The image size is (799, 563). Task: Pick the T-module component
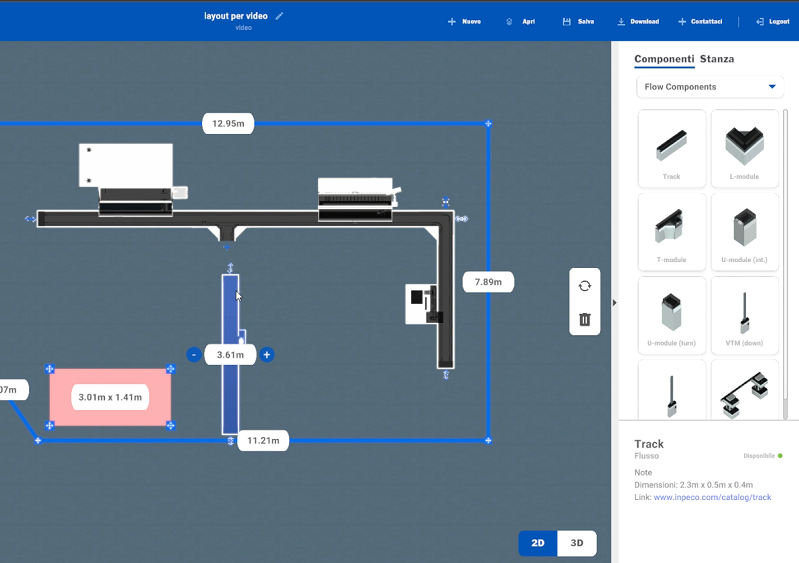672,232
